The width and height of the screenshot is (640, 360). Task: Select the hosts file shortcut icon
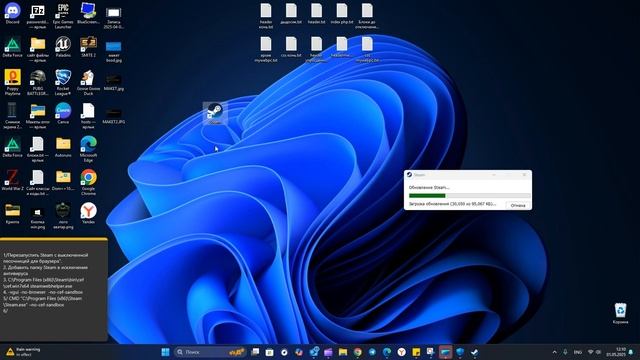(x=88, y=116)
